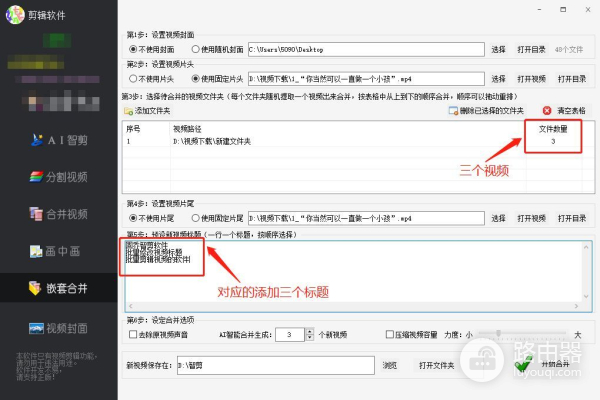Enable 压缩视频容量 checkbox
The width and height of the screenshot is (600, 400).
tap(390, 334)
